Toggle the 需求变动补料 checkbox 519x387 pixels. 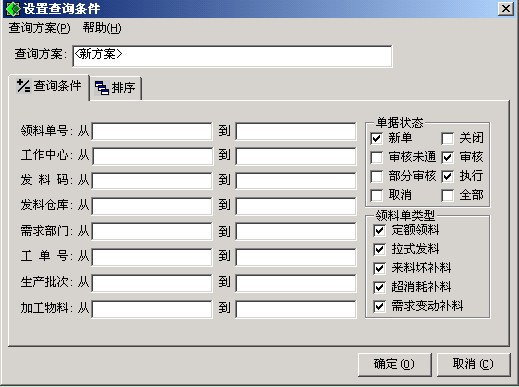379,306
